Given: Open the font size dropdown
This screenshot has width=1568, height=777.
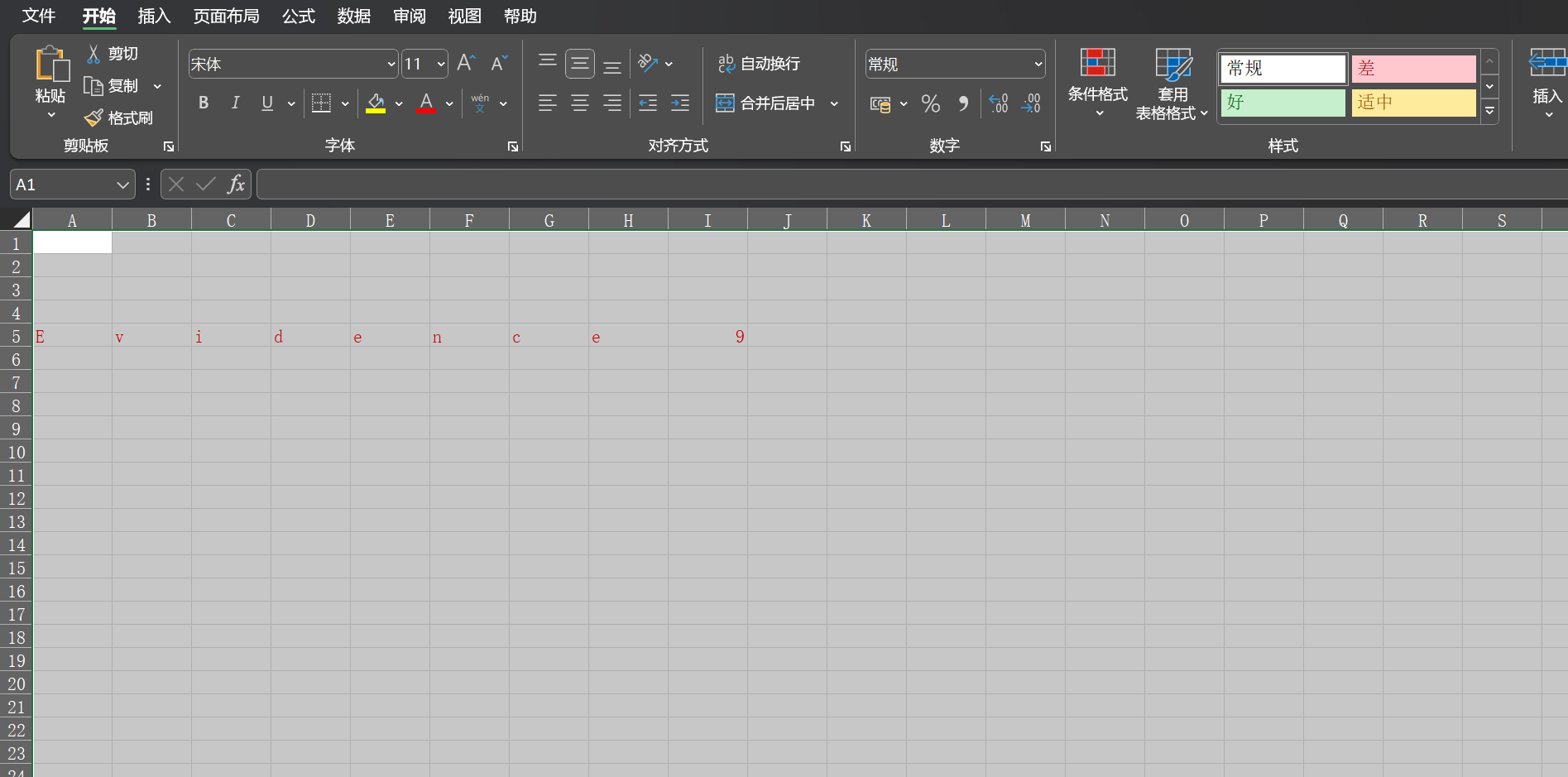Looking at the screenshot, I should pos(441,65).
